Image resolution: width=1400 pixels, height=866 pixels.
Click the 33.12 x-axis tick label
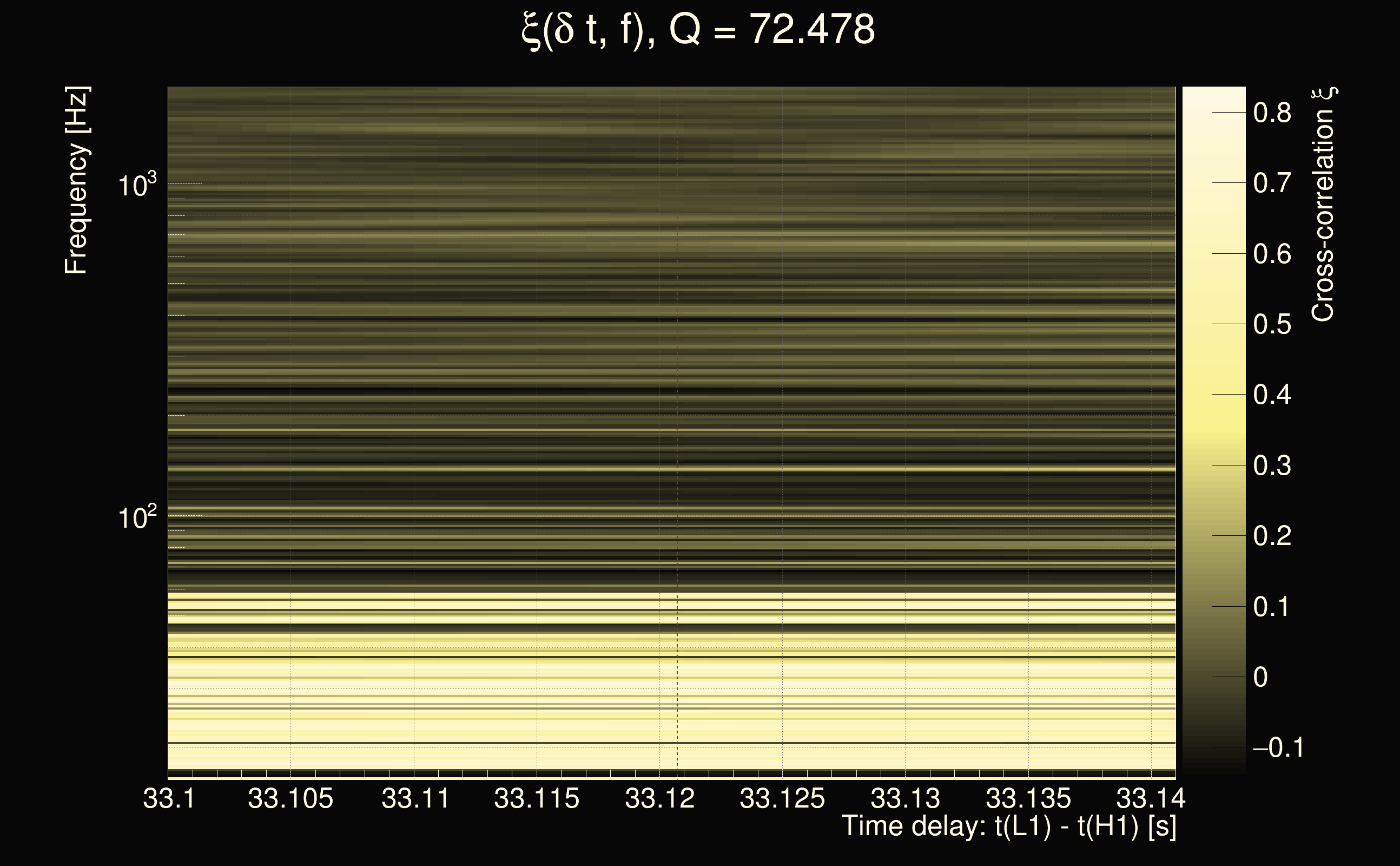(659, 798)
